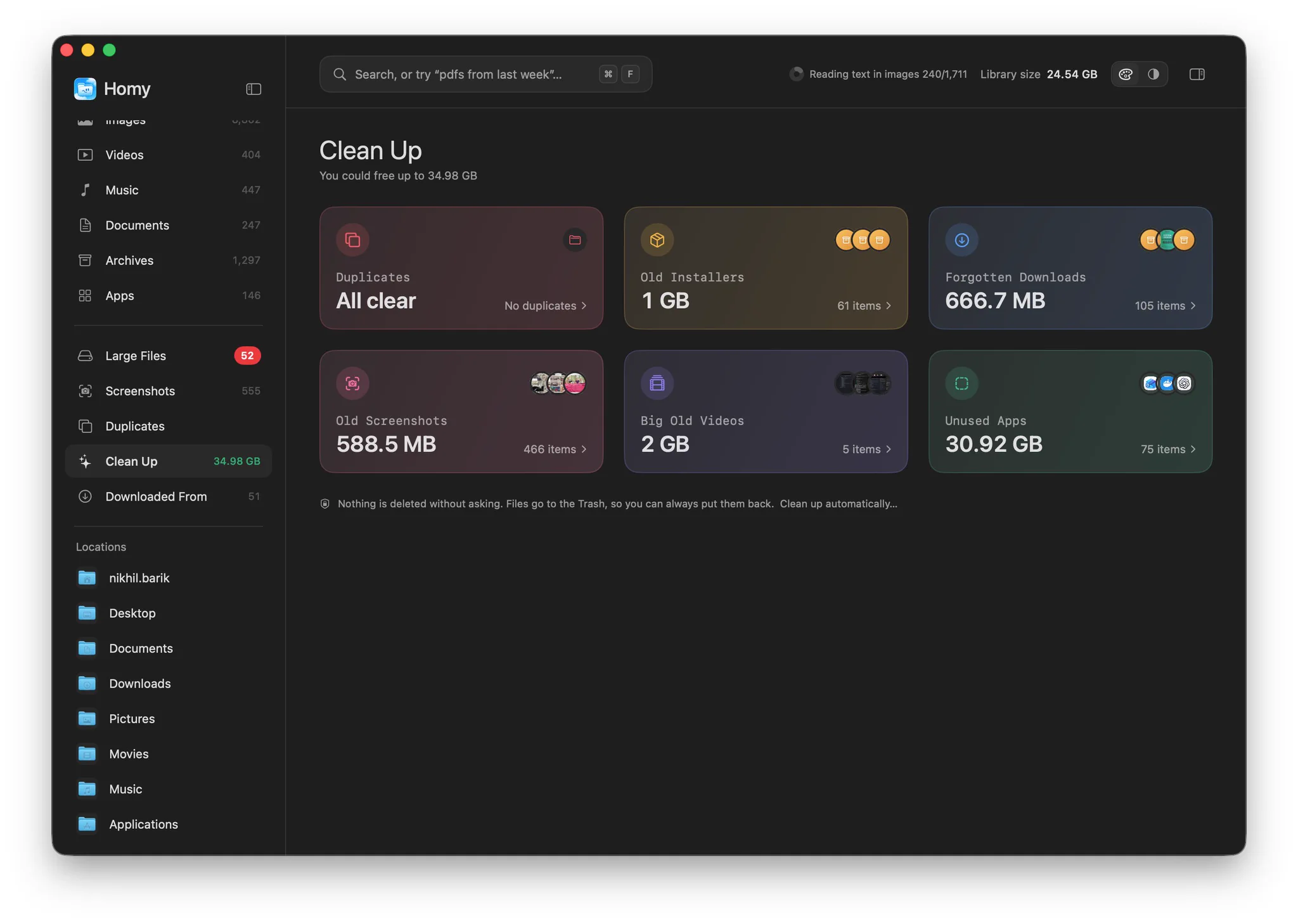
Task: Expand 'No duplicates' chevron link
Action: (x=546, y=305)
